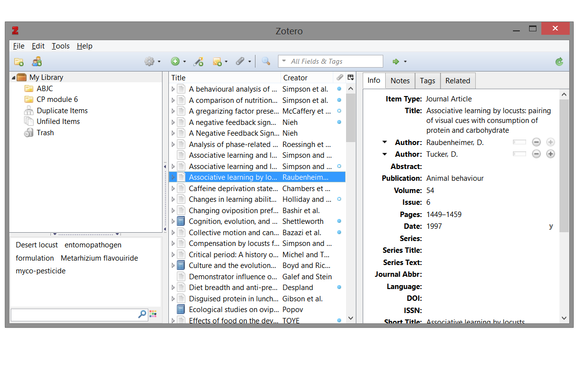Click the New Note icon
Screen dimensions: 580x388
(x=218, y=61)
